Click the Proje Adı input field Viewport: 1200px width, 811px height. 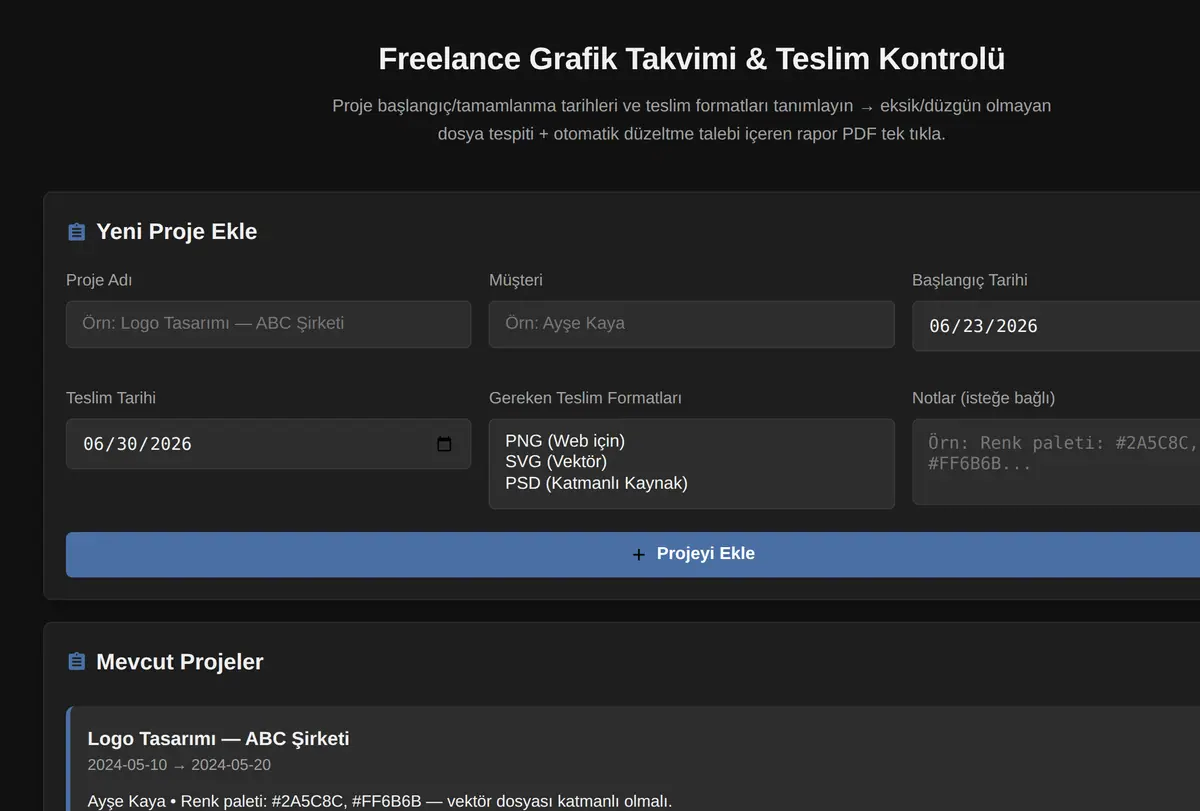click(x=268, y=324)
